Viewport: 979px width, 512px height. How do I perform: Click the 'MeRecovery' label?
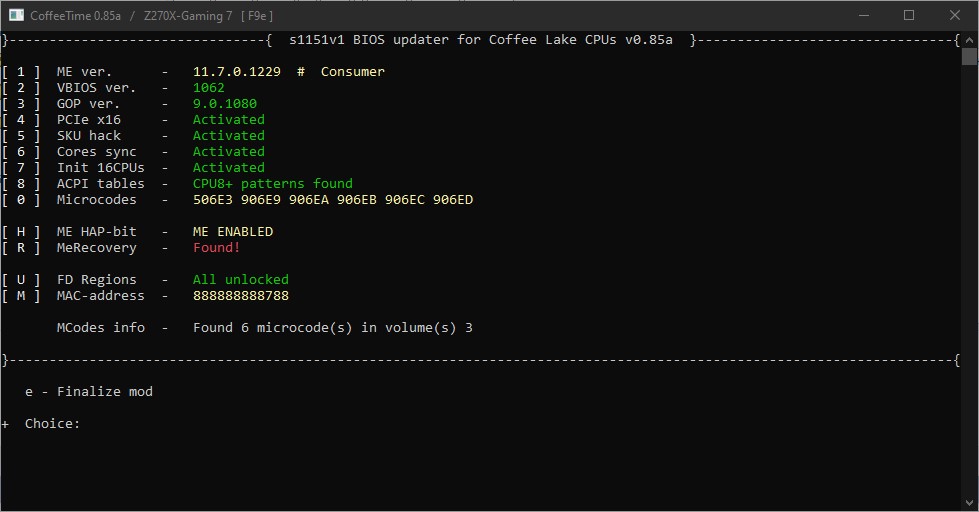pos(97,248)
